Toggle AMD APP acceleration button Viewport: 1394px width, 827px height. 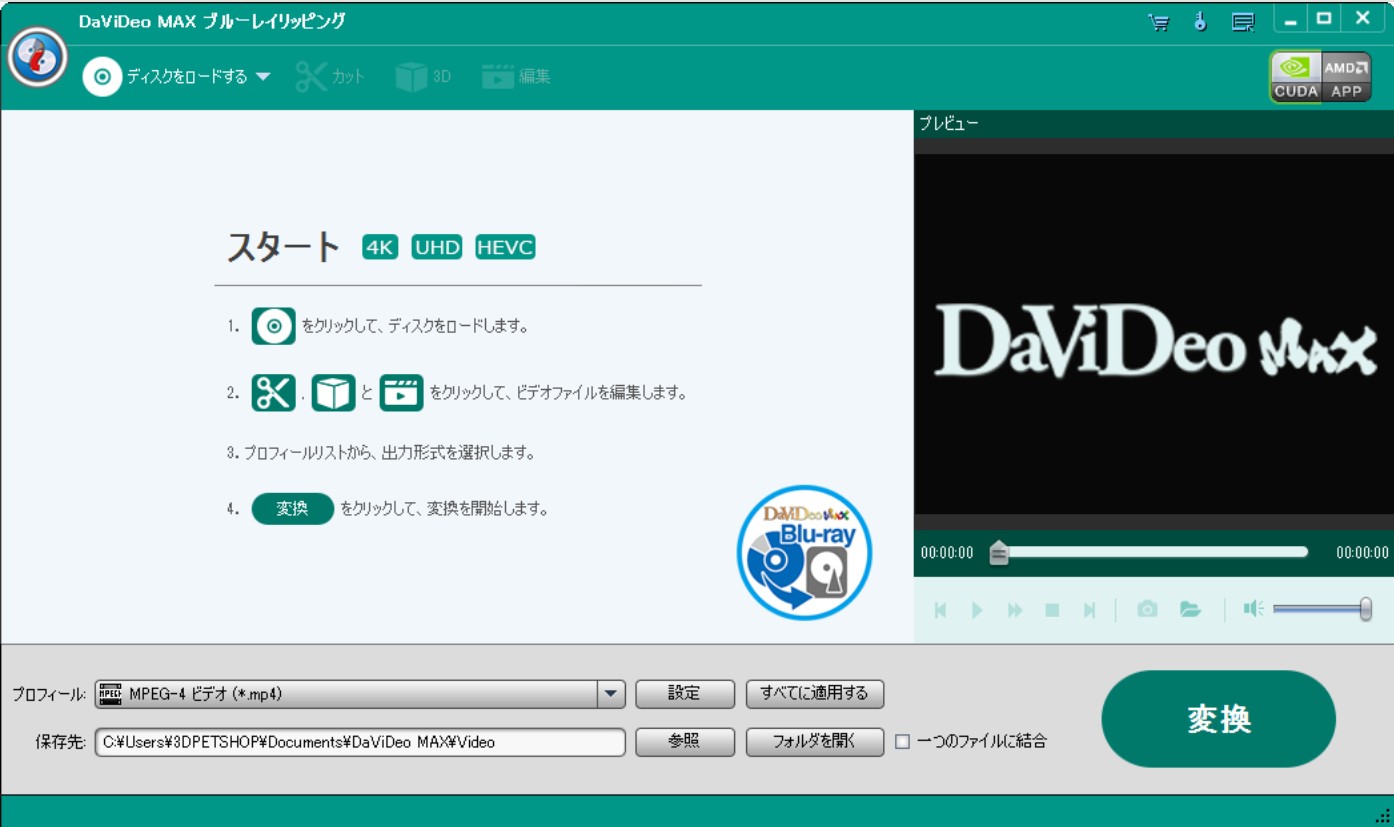[1346, 77]
